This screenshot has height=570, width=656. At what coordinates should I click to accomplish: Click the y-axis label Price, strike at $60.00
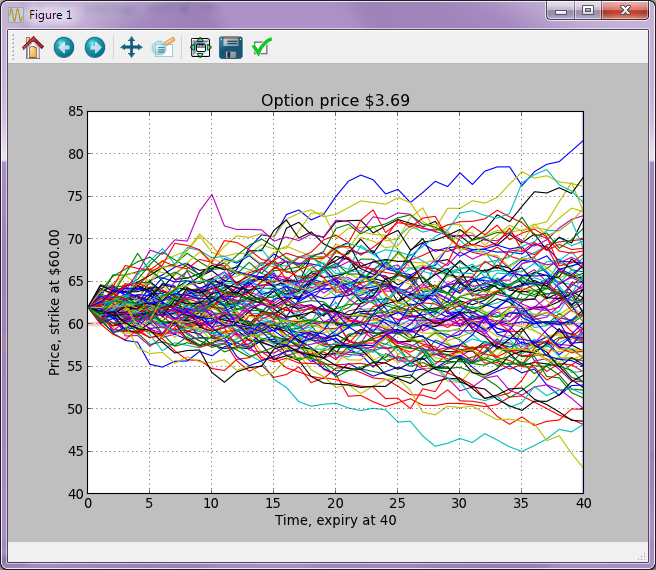click(x=54, y=303)
